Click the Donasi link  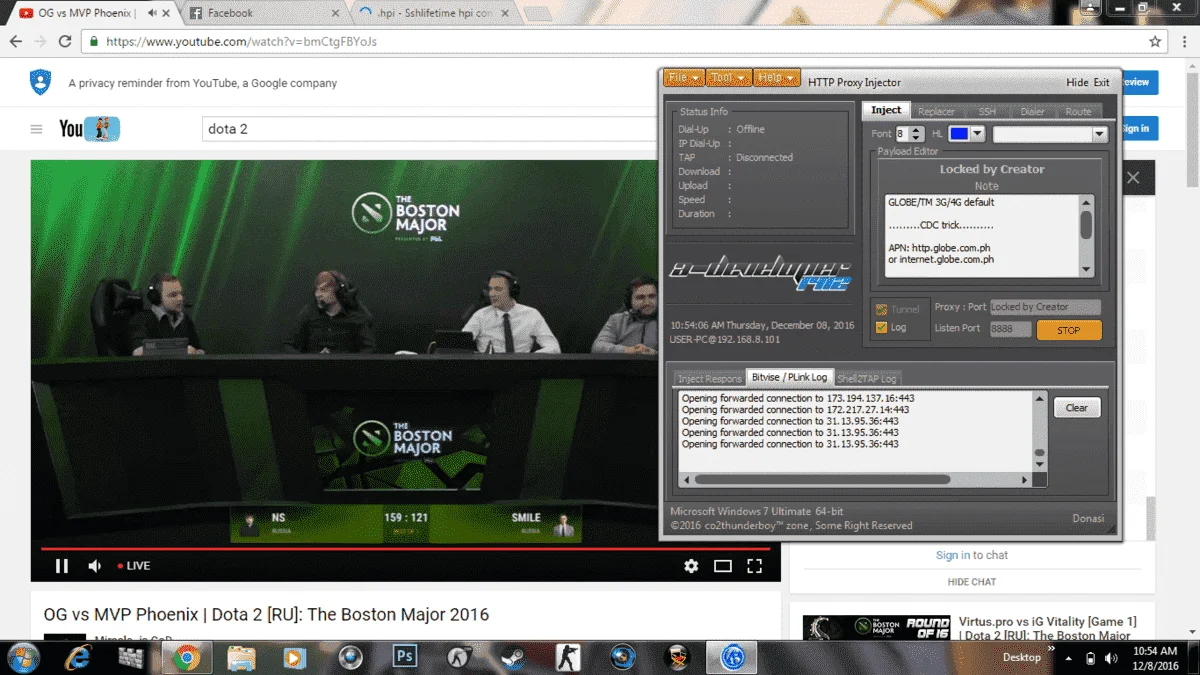click(x=1089, y=518)
